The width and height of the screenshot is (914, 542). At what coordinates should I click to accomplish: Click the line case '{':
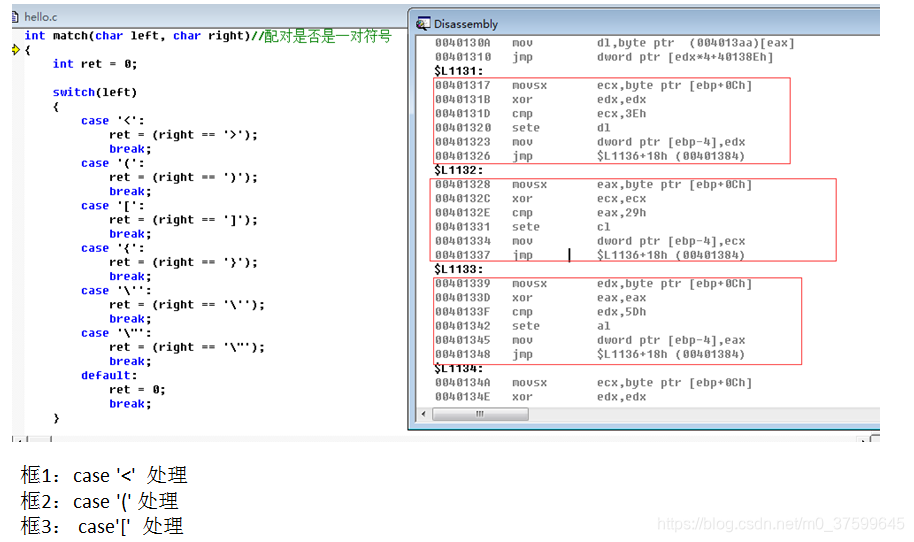tap(113, 248)
